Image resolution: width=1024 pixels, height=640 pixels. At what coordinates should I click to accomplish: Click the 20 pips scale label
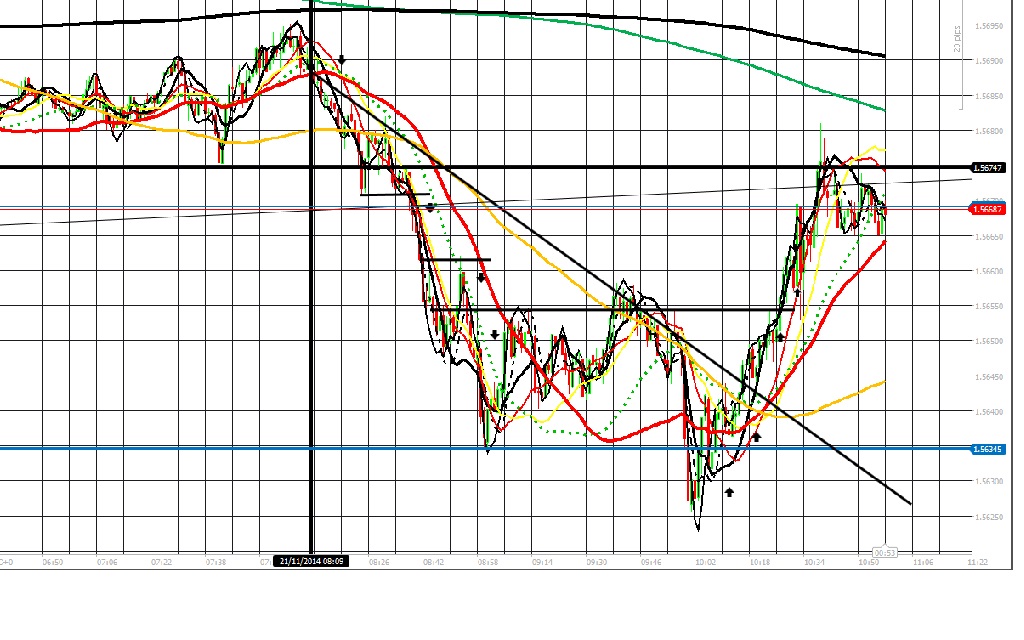tap(957, 39)
